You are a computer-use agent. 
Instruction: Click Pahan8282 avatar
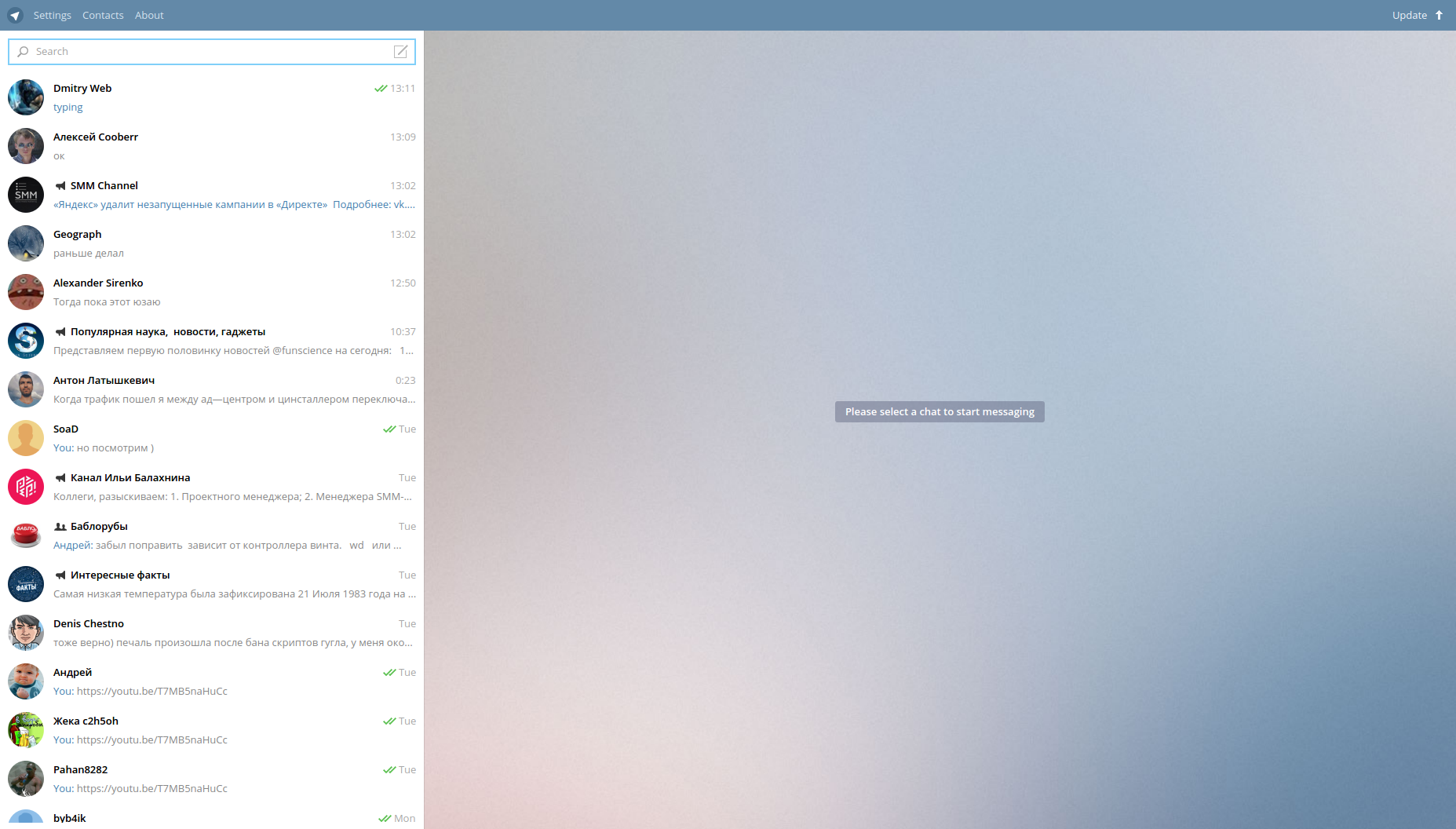26,779
